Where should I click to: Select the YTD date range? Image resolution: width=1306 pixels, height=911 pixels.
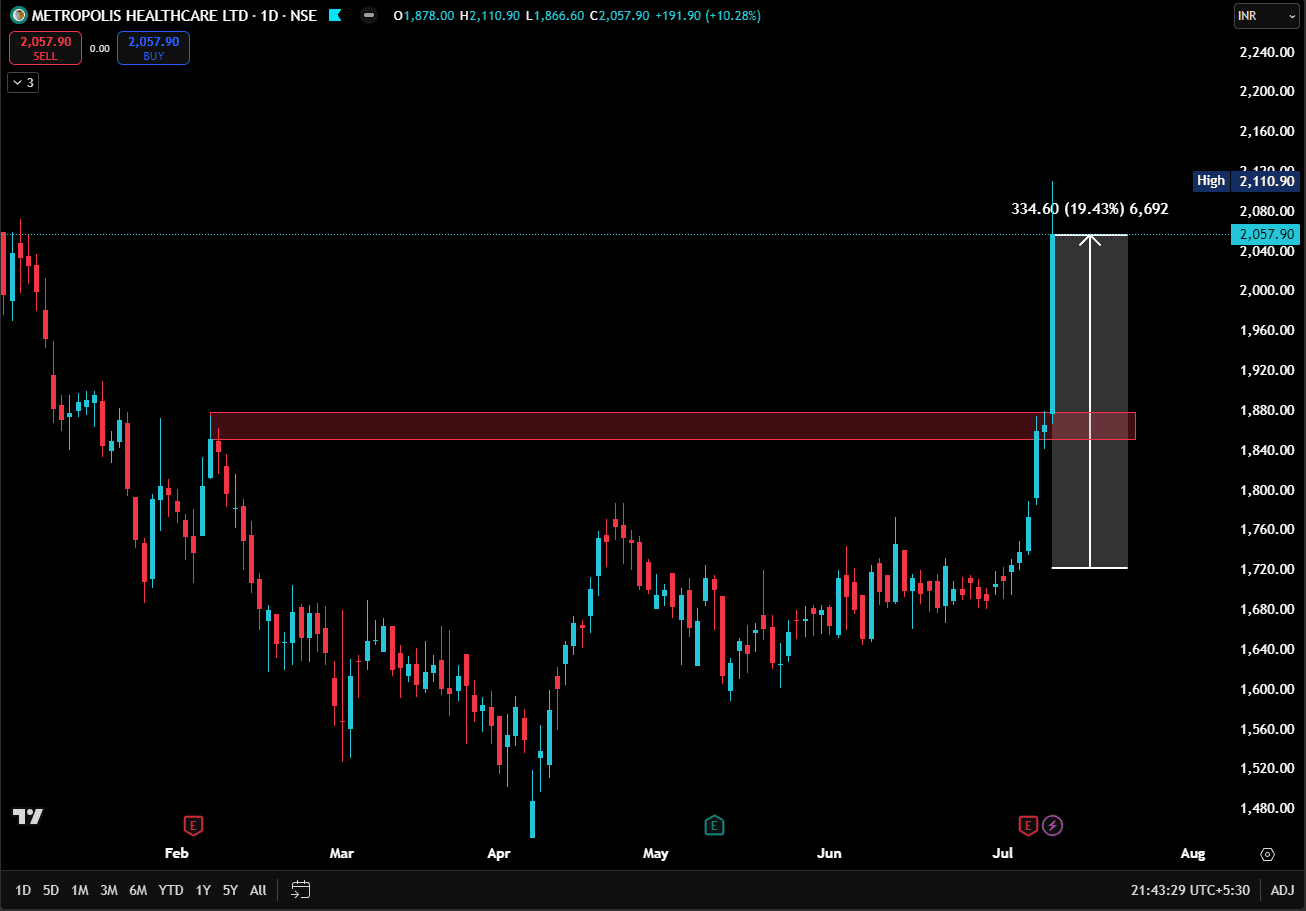171,889
